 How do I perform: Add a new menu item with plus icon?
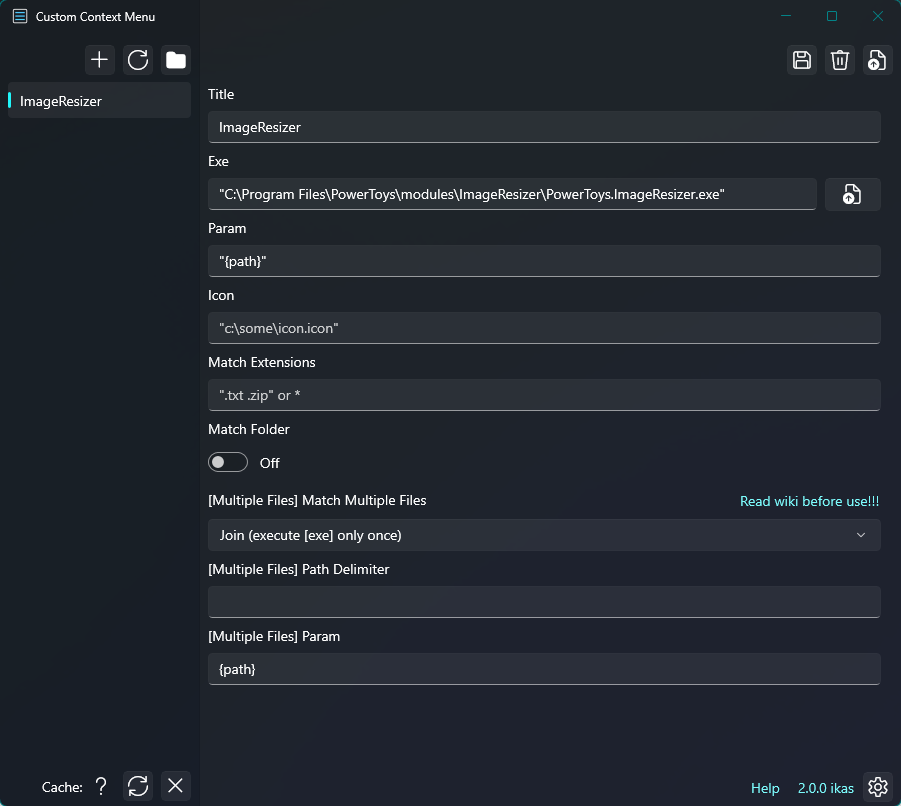99,60
